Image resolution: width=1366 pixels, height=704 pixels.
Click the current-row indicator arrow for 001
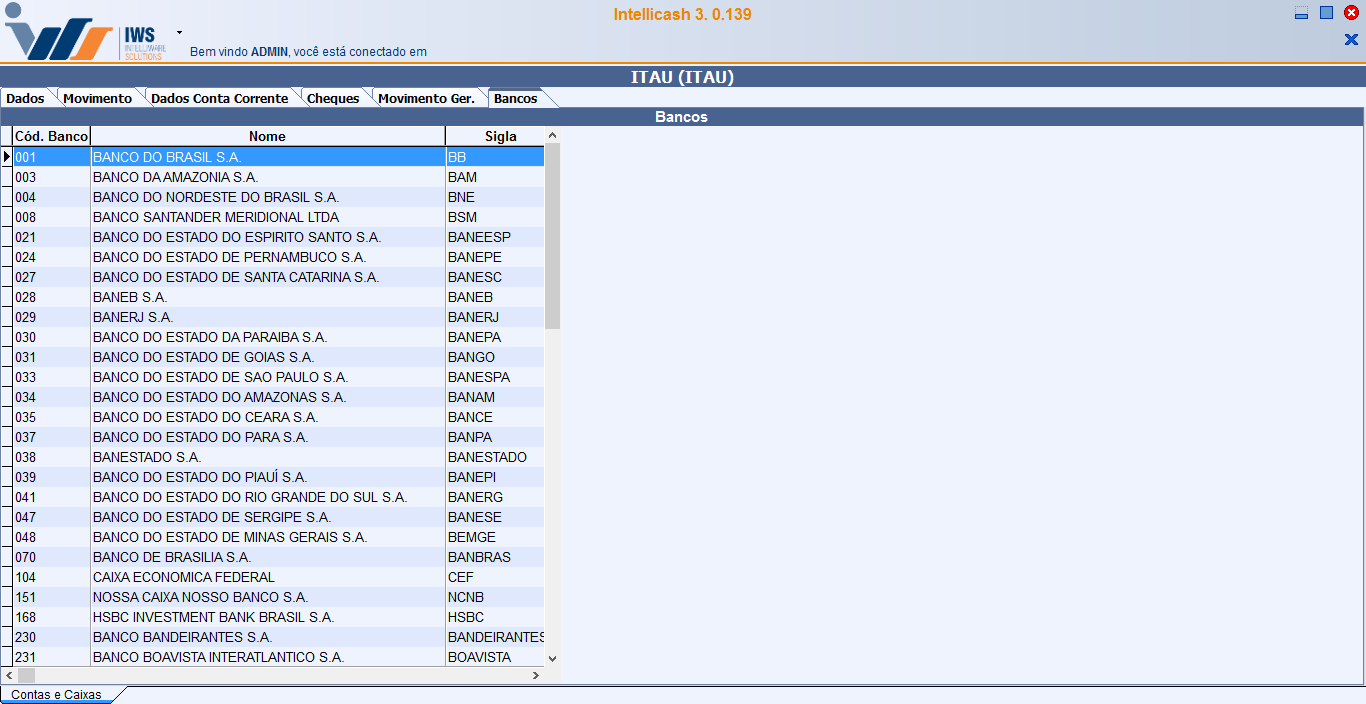[x=6, y=157]
